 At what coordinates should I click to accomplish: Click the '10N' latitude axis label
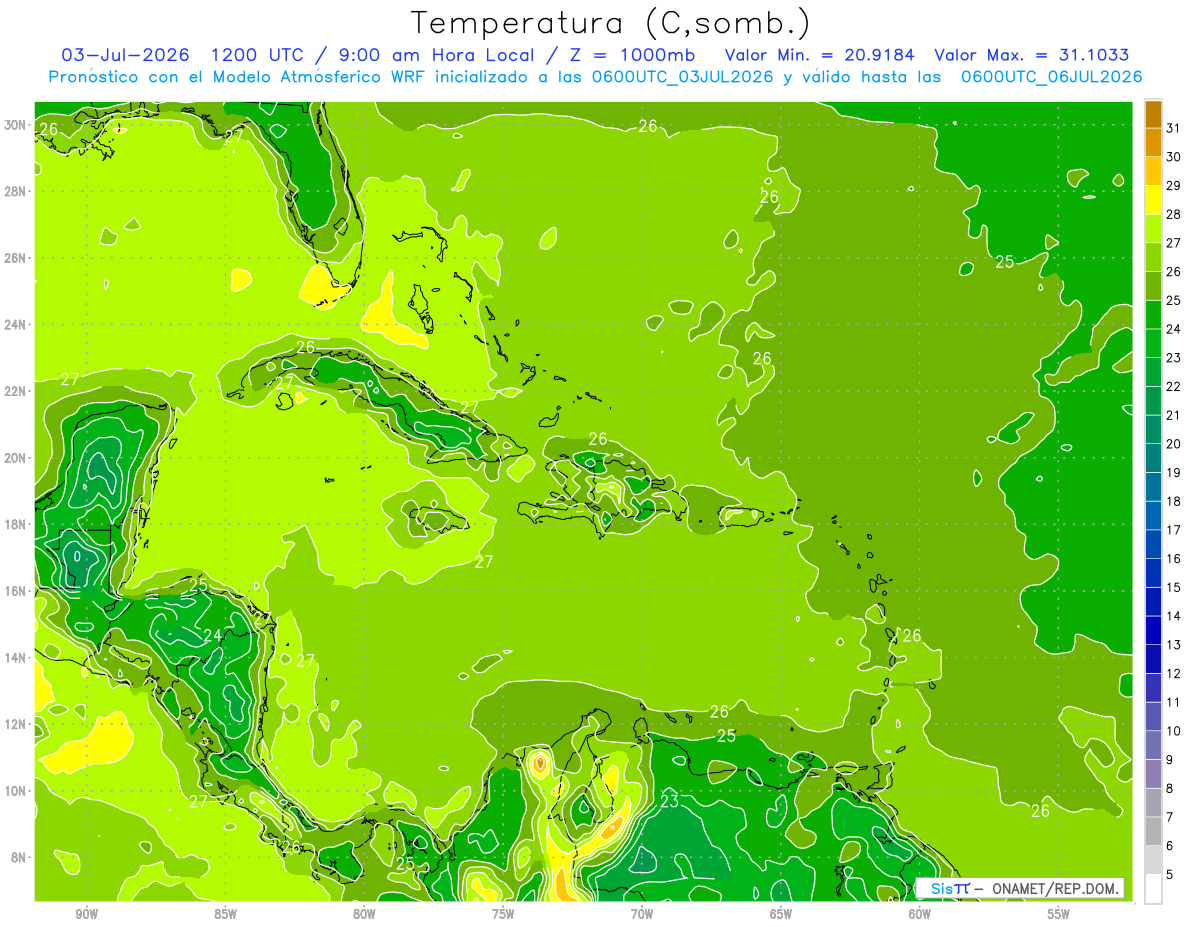16,791
